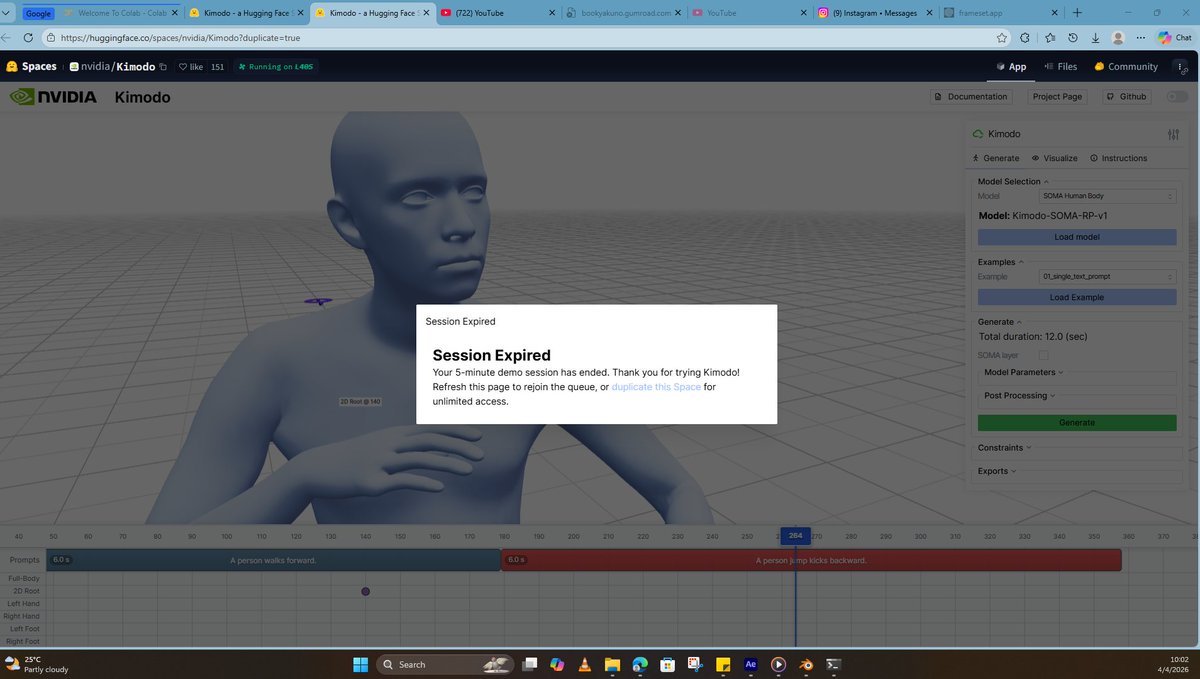Open the Copilot app from taskbar
Image resolution: width=1200 pixels, height=679 pixels.
pos(557,664)
